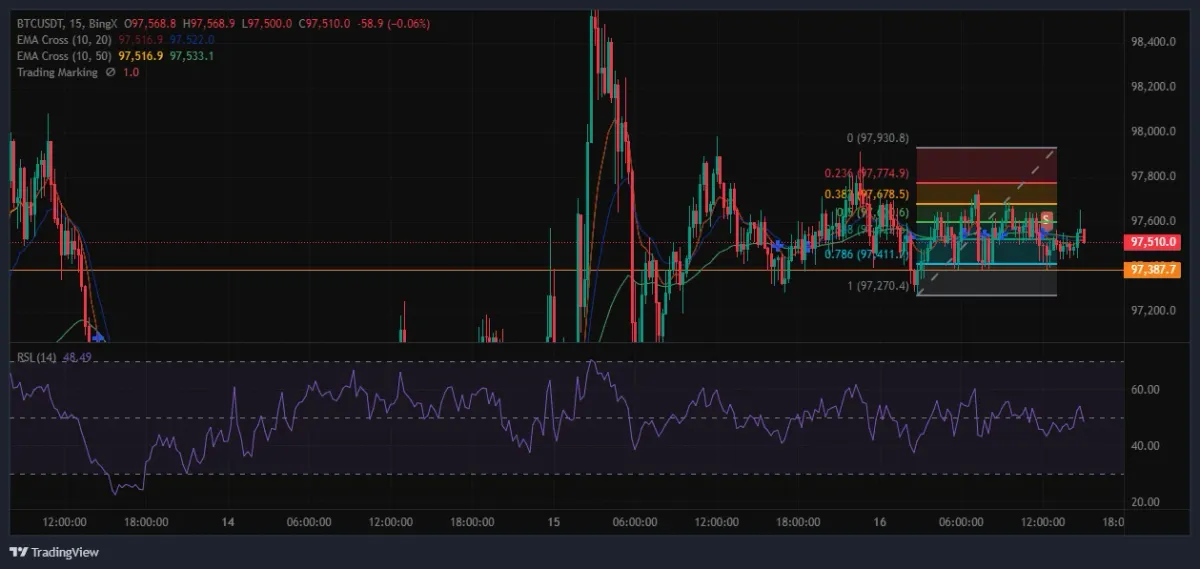
Task: Click the date label 15 on time axis
Action: 554,522
